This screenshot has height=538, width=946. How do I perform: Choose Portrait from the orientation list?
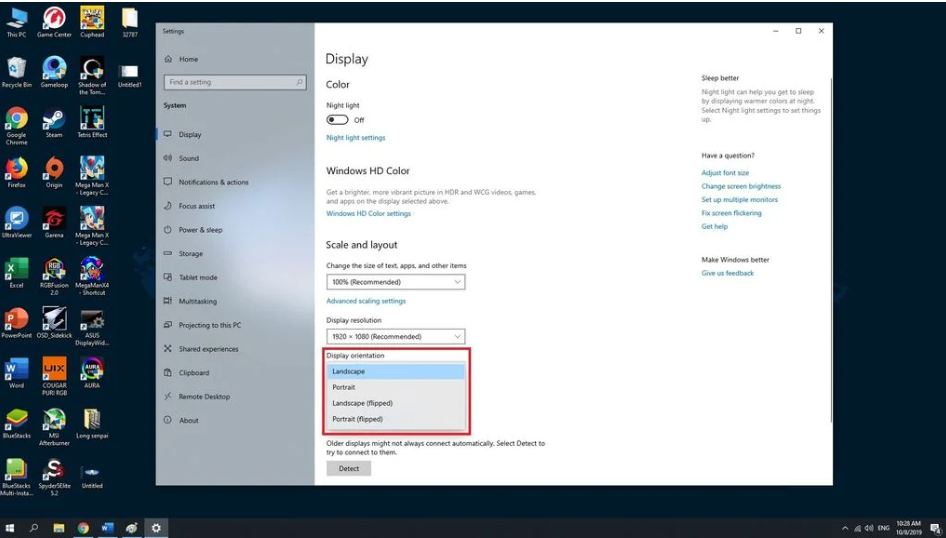(344, 387)
